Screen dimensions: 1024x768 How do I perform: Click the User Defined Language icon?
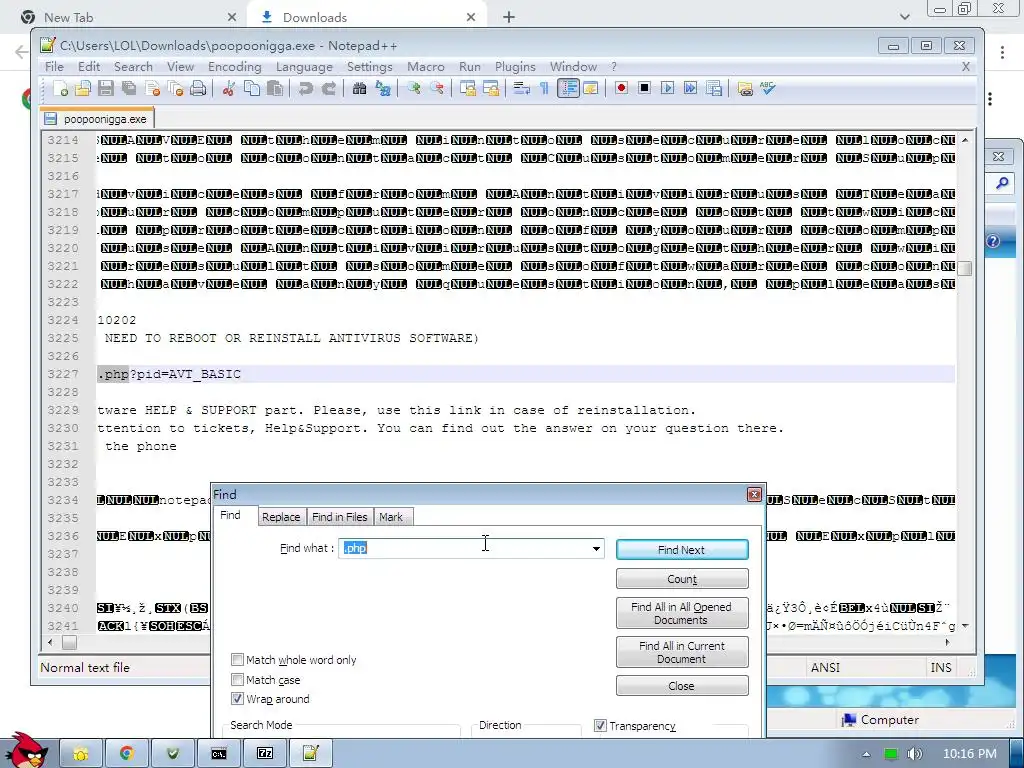[x=590, y=88]
